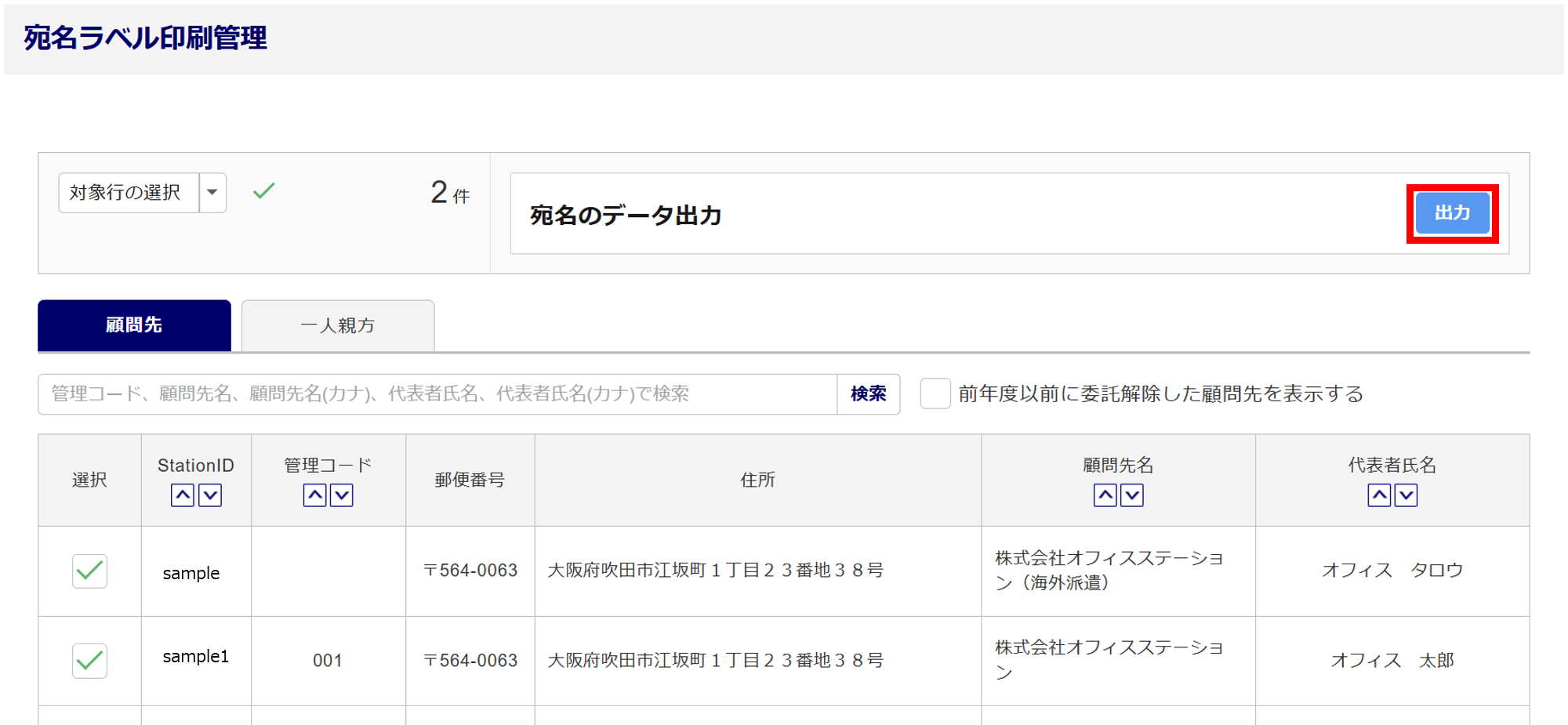The width and height of the screenshot is (1568, 725).
Task: Sort StationID column descending
Action: click(x=210, y=495)
